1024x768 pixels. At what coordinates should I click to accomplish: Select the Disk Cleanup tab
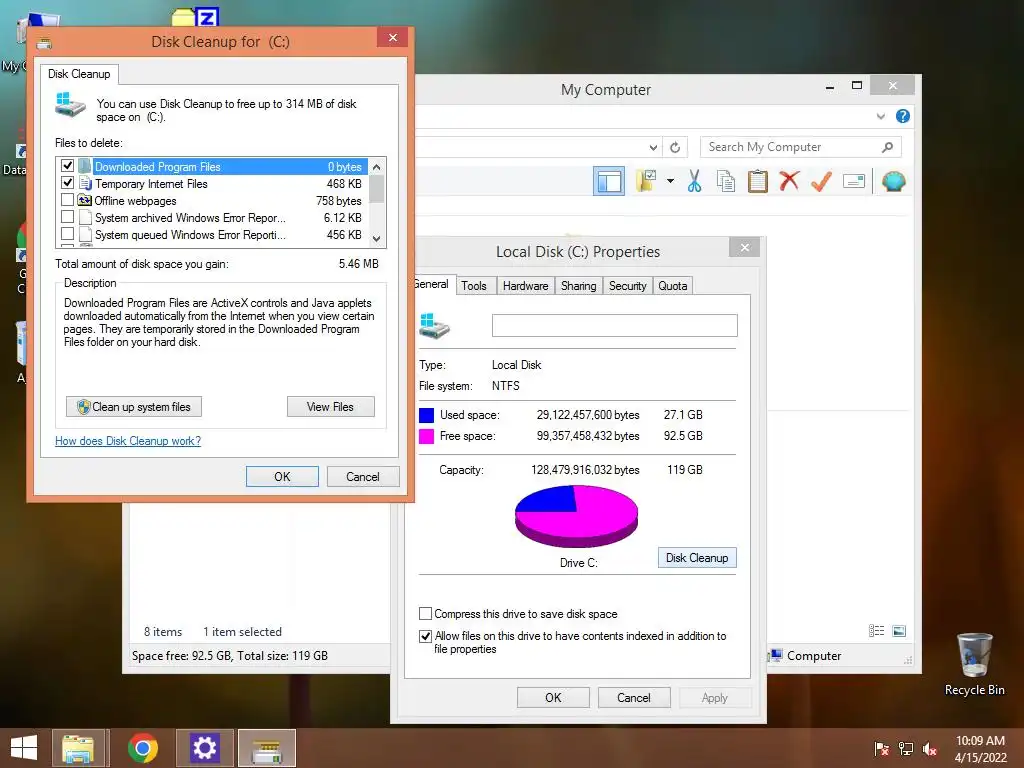[x=79, y=74]
